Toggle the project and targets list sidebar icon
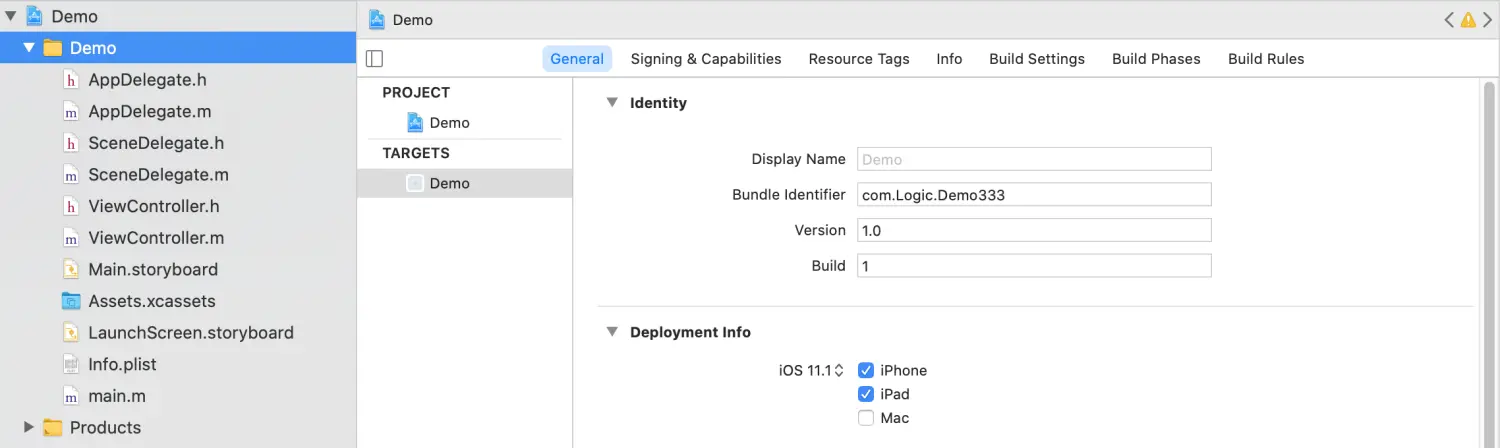 pos(375,59)
